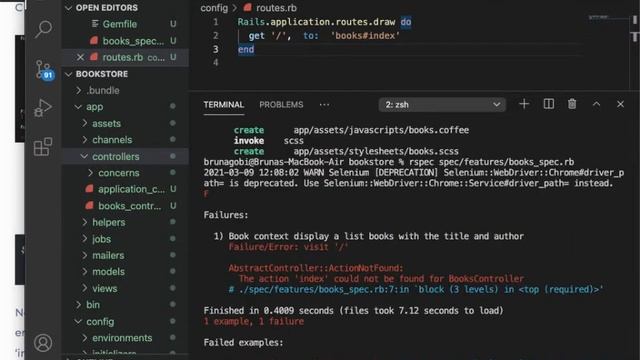Image resolution: width=640 pixels, height=360 pixels.
Task: Collapse the Open Editors section
Action: click(68, 8)
